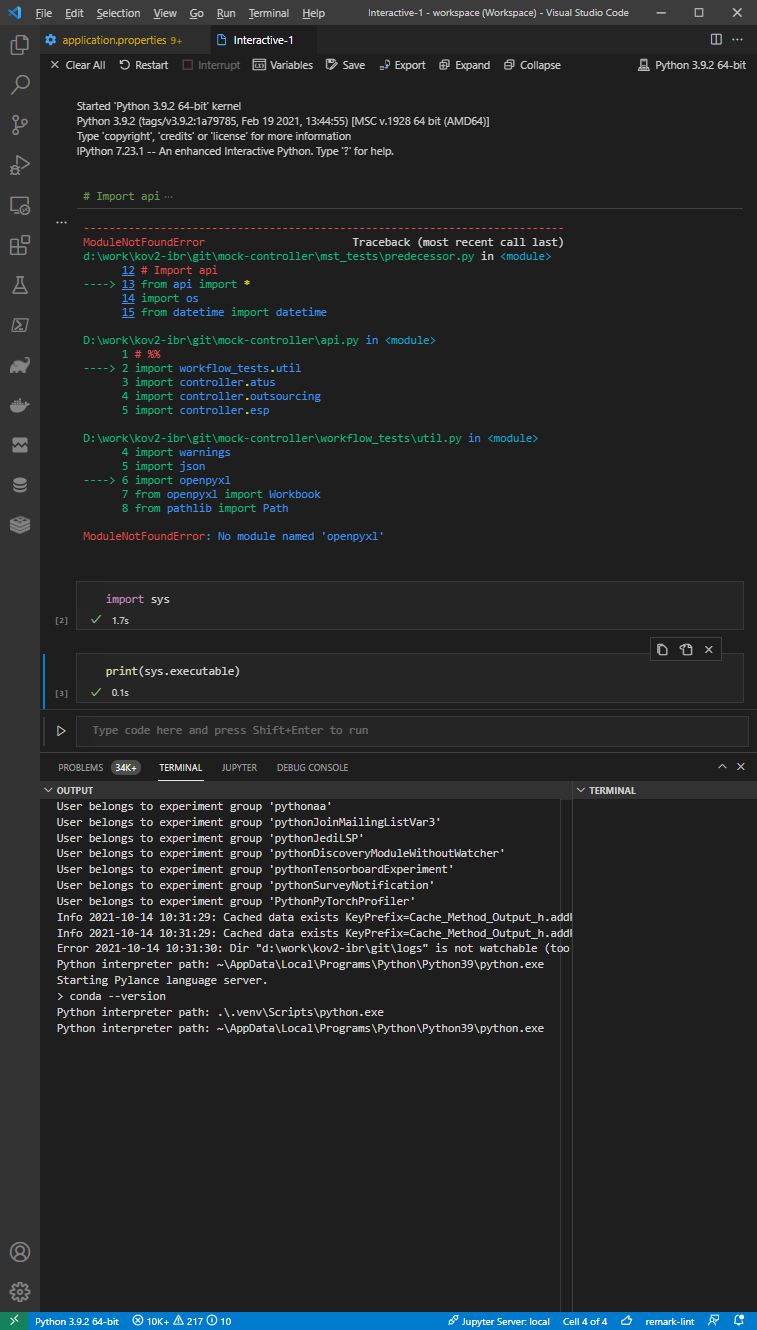
Task: Restart the Python kernel
Action: 143,65
